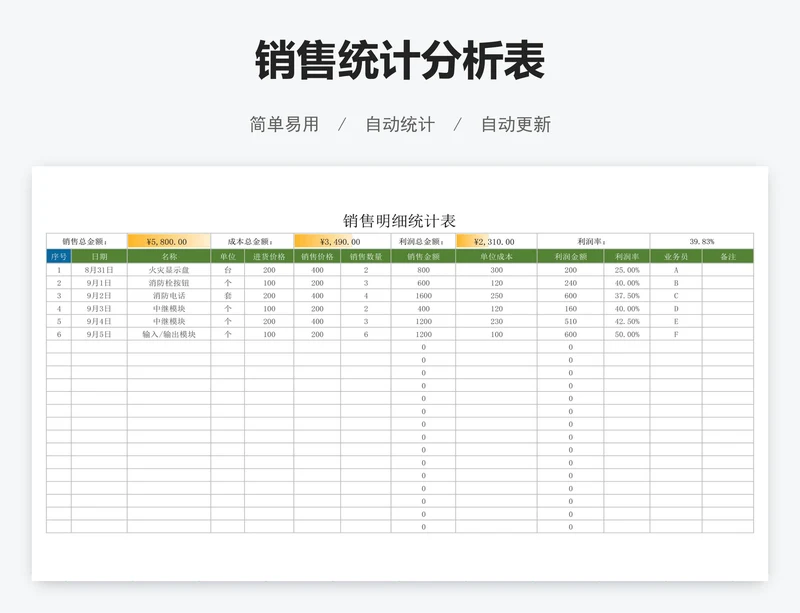
Task: Click the 简单易用 subtitle text
Action: (284, 124)
